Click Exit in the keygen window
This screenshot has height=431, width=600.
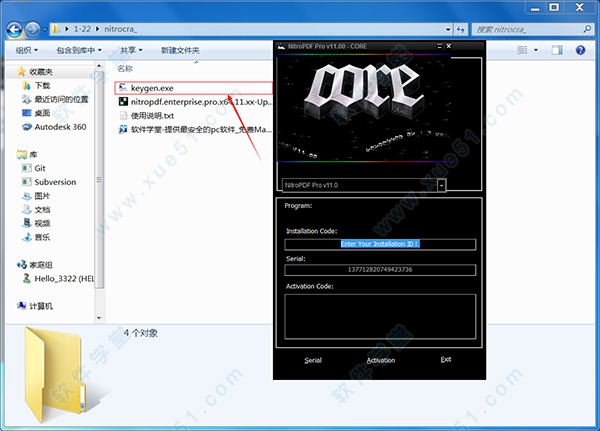coord(446,359)
